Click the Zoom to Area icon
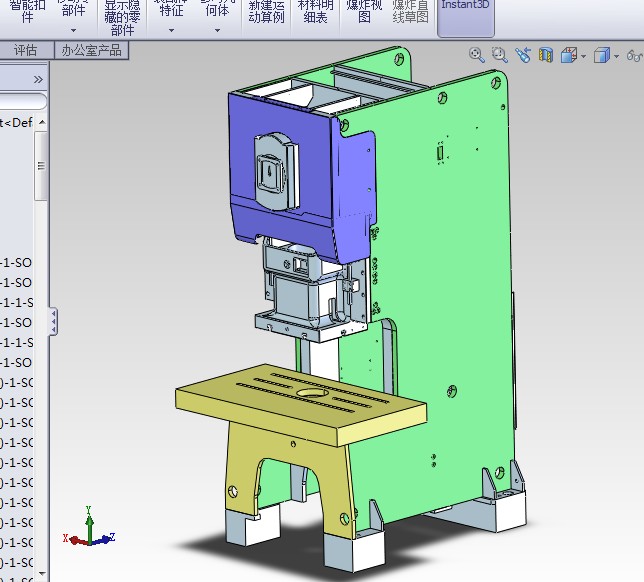Screen dimensions: 644x582 coord(499,55)
